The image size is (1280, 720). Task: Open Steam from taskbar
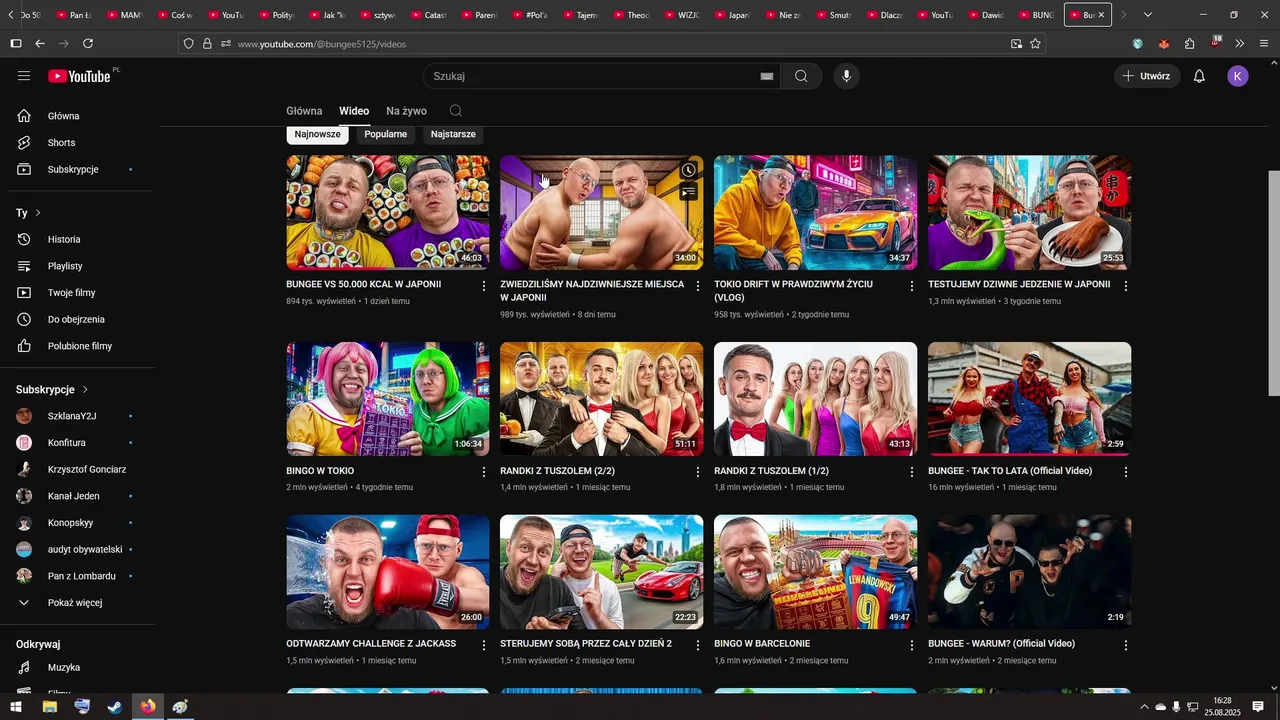[x=115, y=707]
